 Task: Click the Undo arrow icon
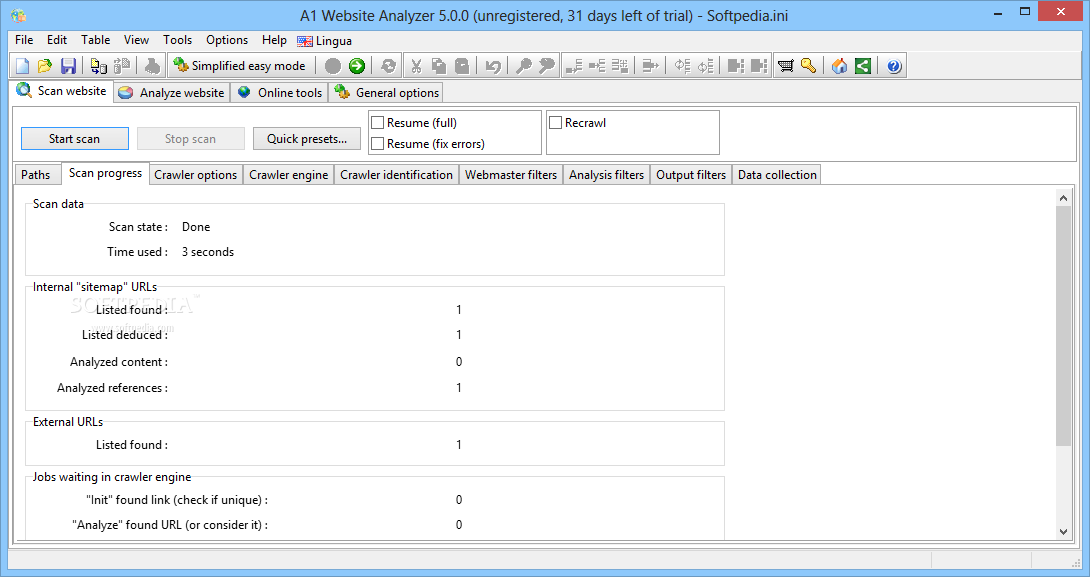tap(493, 66)
